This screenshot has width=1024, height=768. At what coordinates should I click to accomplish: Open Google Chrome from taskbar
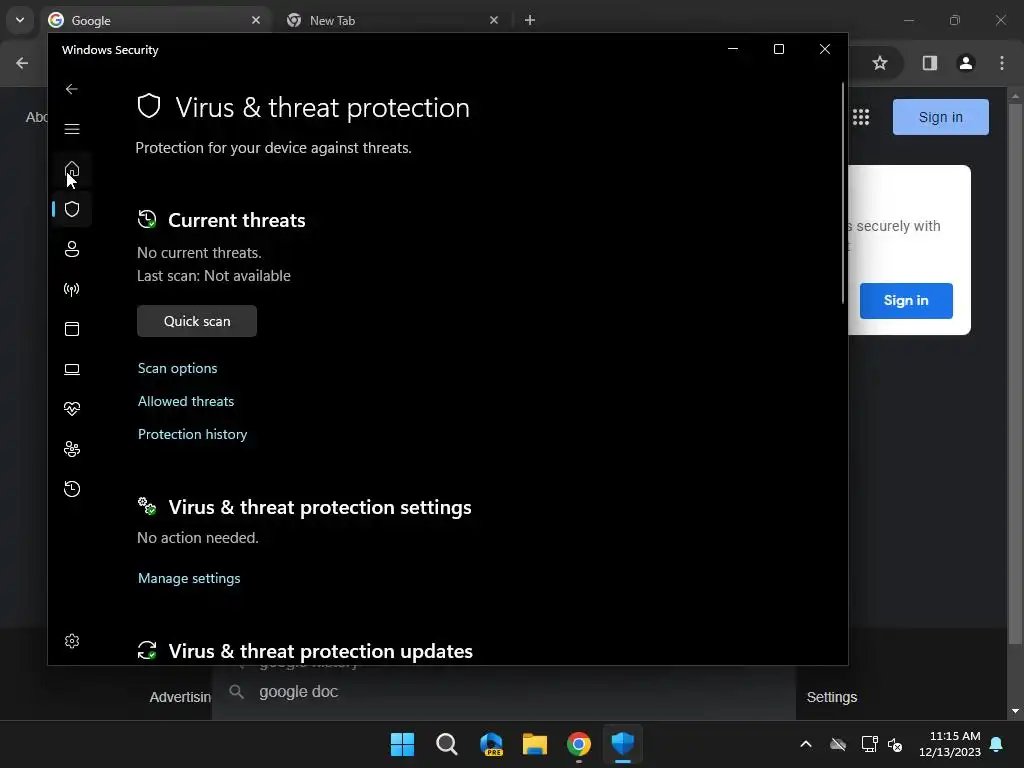click(x=579, y=744)
